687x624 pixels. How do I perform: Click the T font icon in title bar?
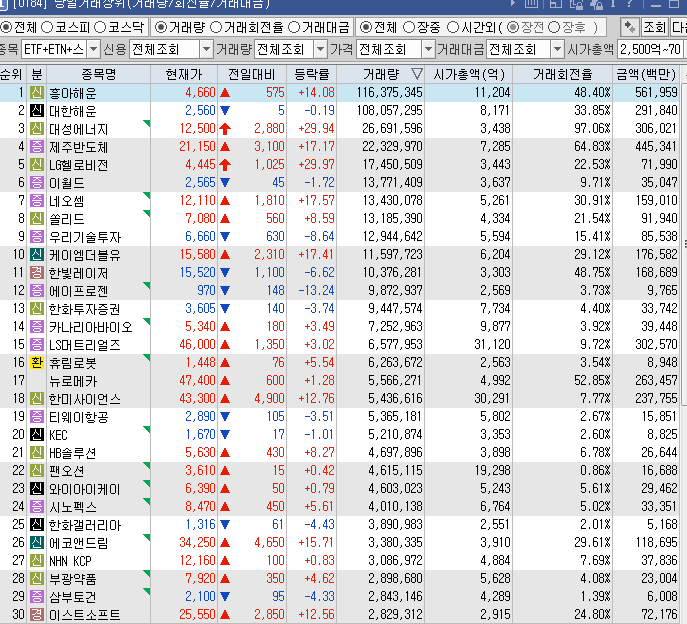(613, 4)
